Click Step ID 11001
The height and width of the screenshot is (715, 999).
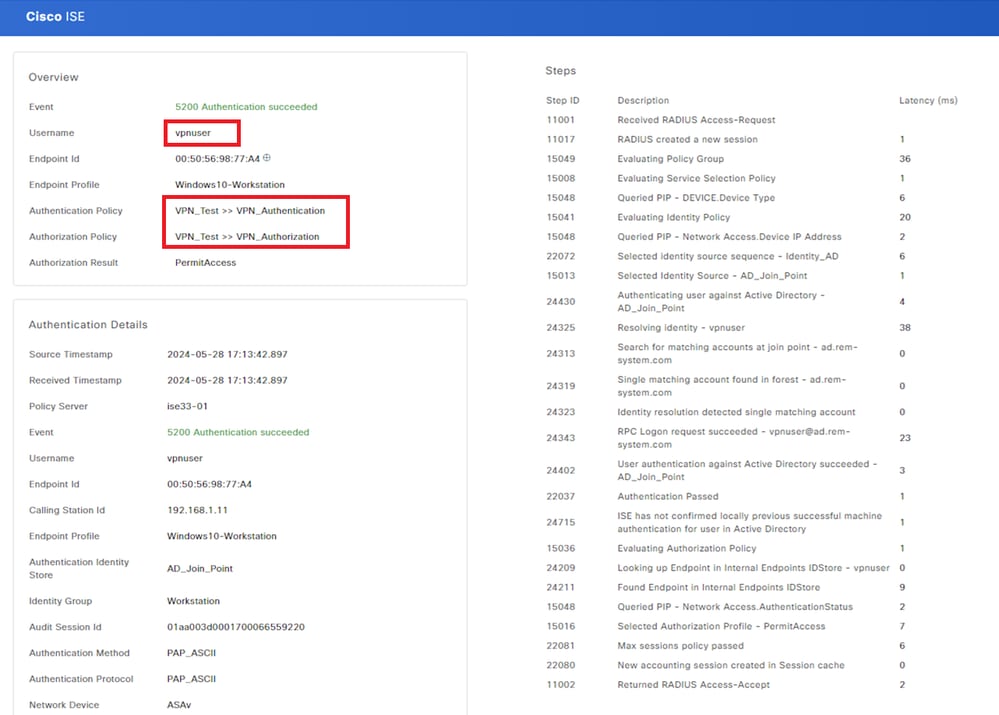[x=561, y=120]
